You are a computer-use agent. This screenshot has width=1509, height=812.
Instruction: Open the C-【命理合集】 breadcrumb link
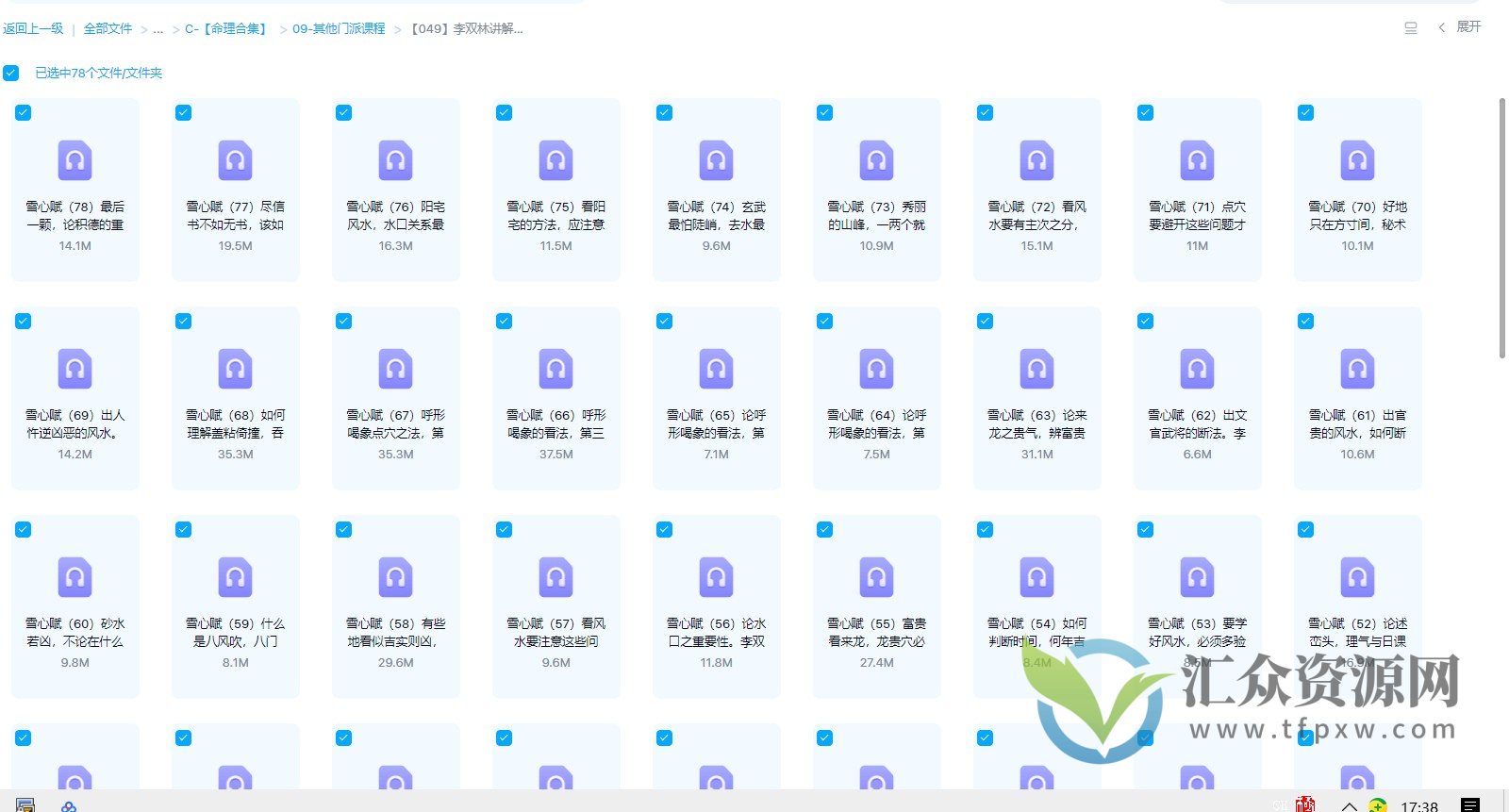[226, 29]
